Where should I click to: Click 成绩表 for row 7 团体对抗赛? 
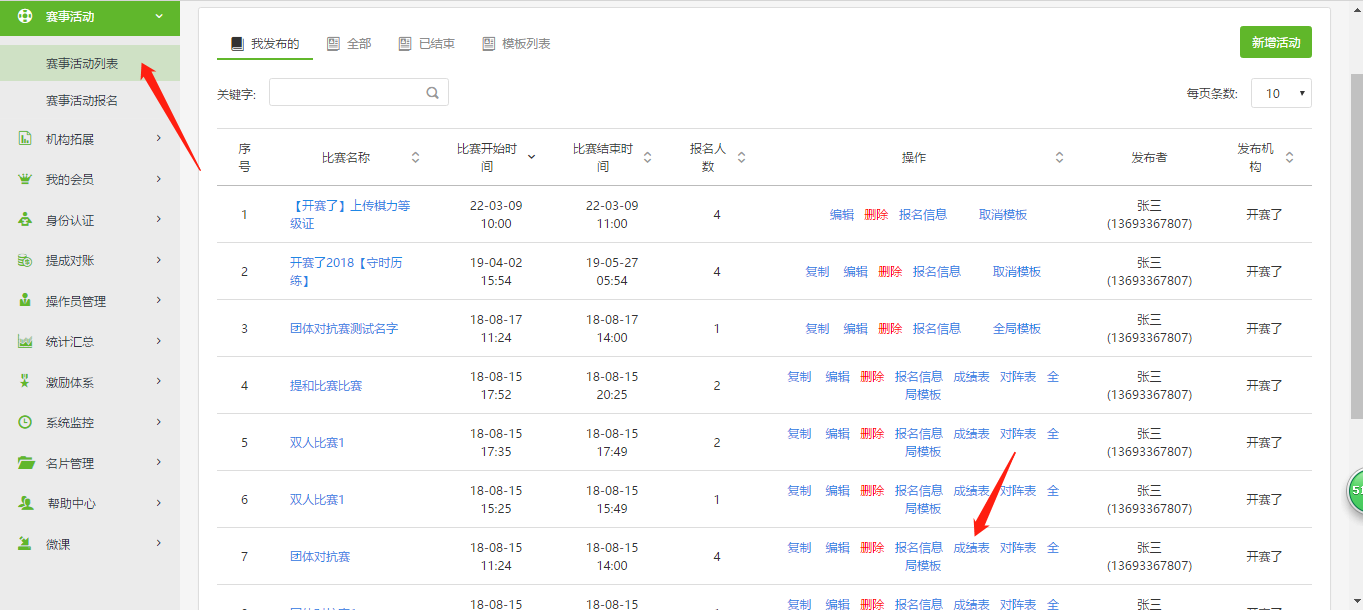(971, 547)
